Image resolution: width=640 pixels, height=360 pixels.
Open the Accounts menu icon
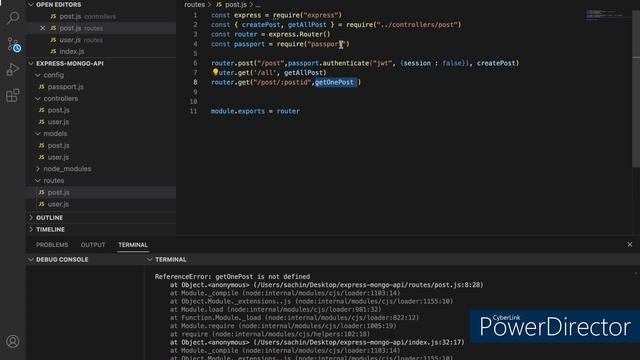pos(13,341)
